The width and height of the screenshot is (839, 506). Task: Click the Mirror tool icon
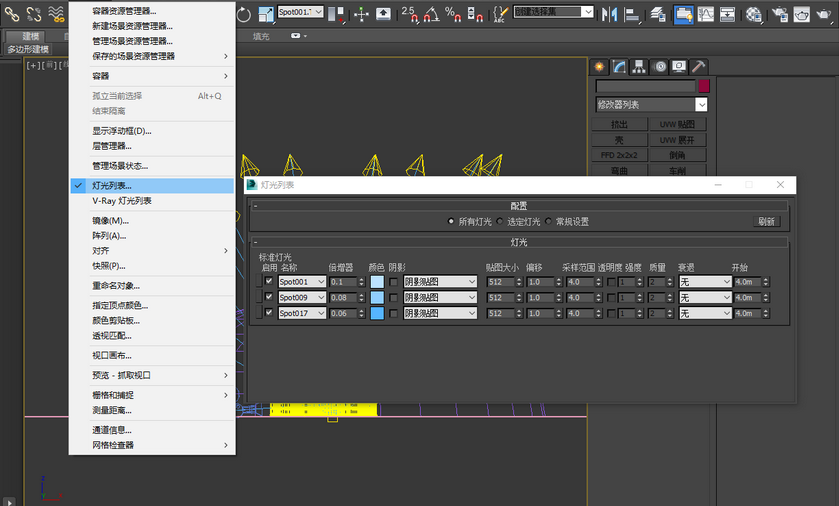[609, 14]
